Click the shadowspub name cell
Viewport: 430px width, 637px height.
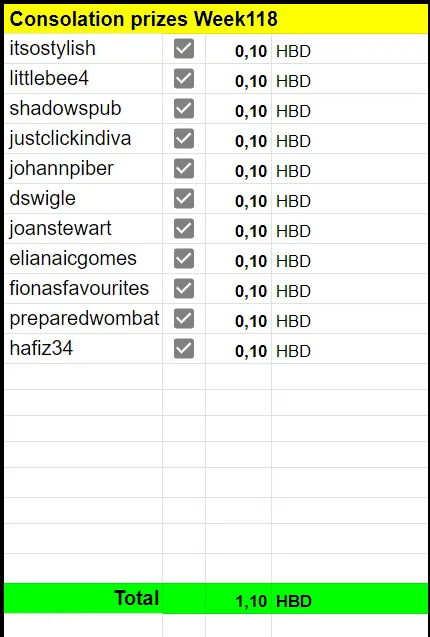[x=83, y=109]
